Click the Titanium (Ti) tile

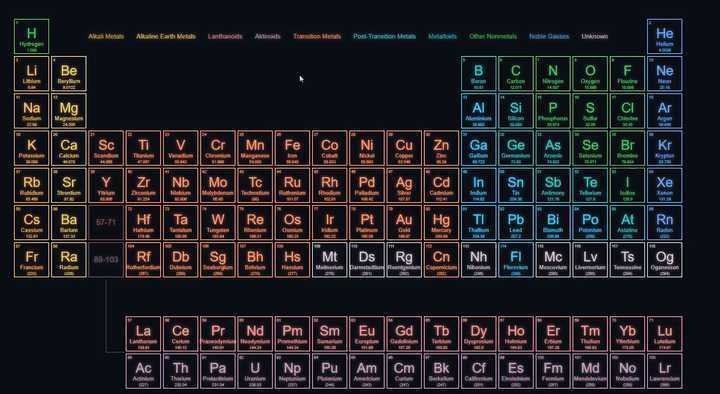pyautogui.click(x=143, y=148)
